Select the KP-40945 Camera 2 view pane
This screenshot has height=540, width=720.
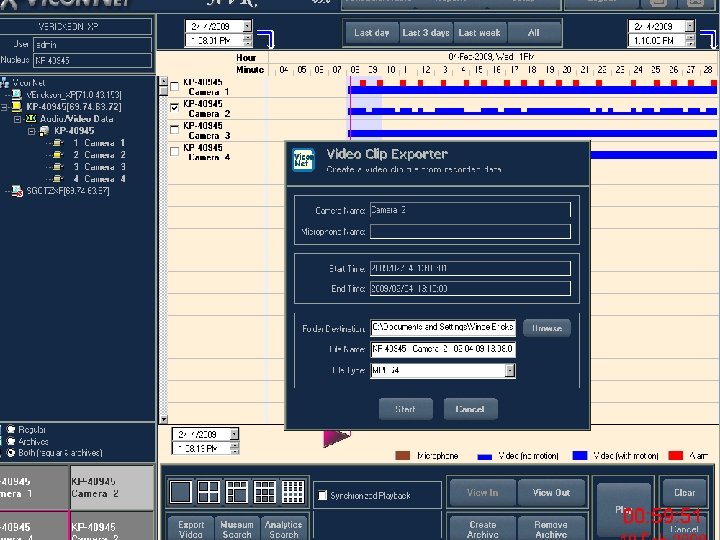[x=112, y=488]
